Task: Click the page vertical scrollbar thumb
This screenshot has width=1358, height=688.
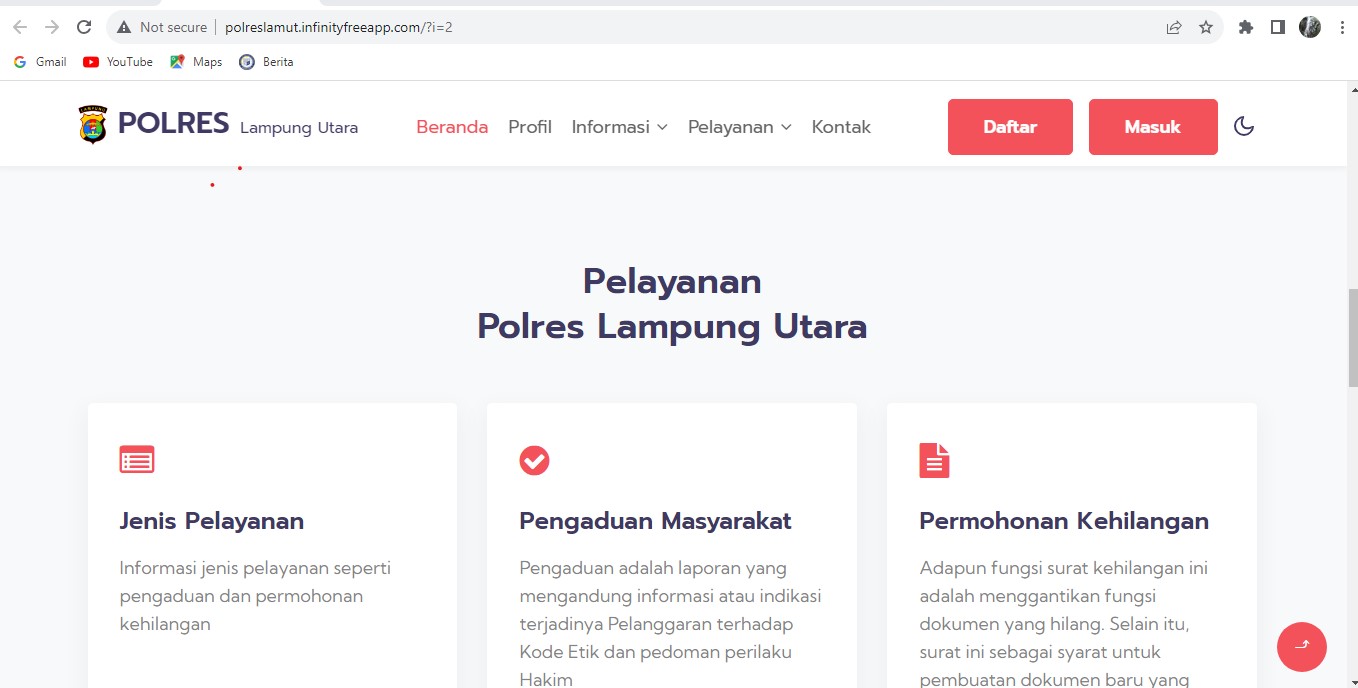Action: click(1352, 340)
